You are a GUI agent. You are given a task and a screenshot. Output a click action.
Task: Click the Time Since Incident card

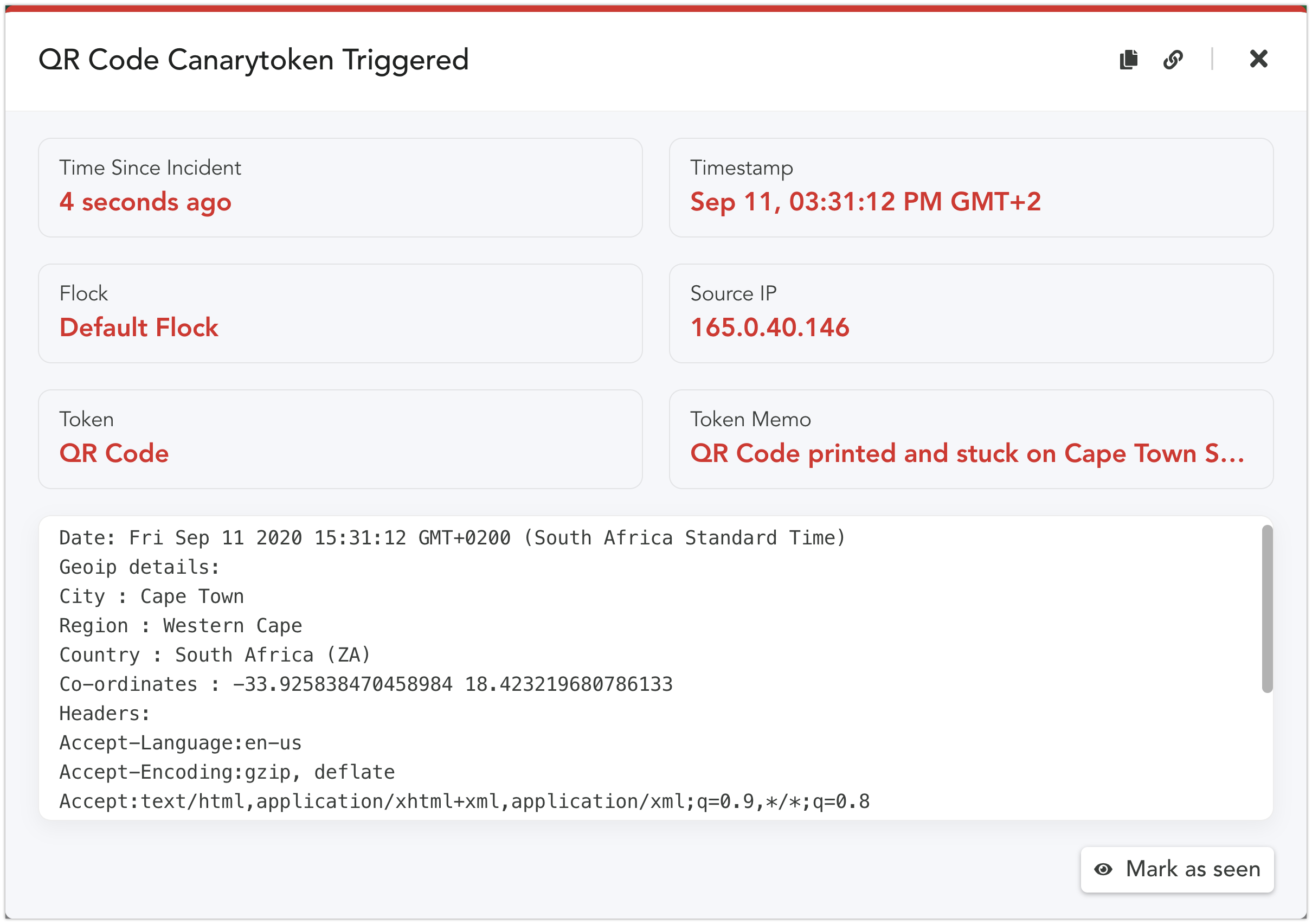point(340,188)
